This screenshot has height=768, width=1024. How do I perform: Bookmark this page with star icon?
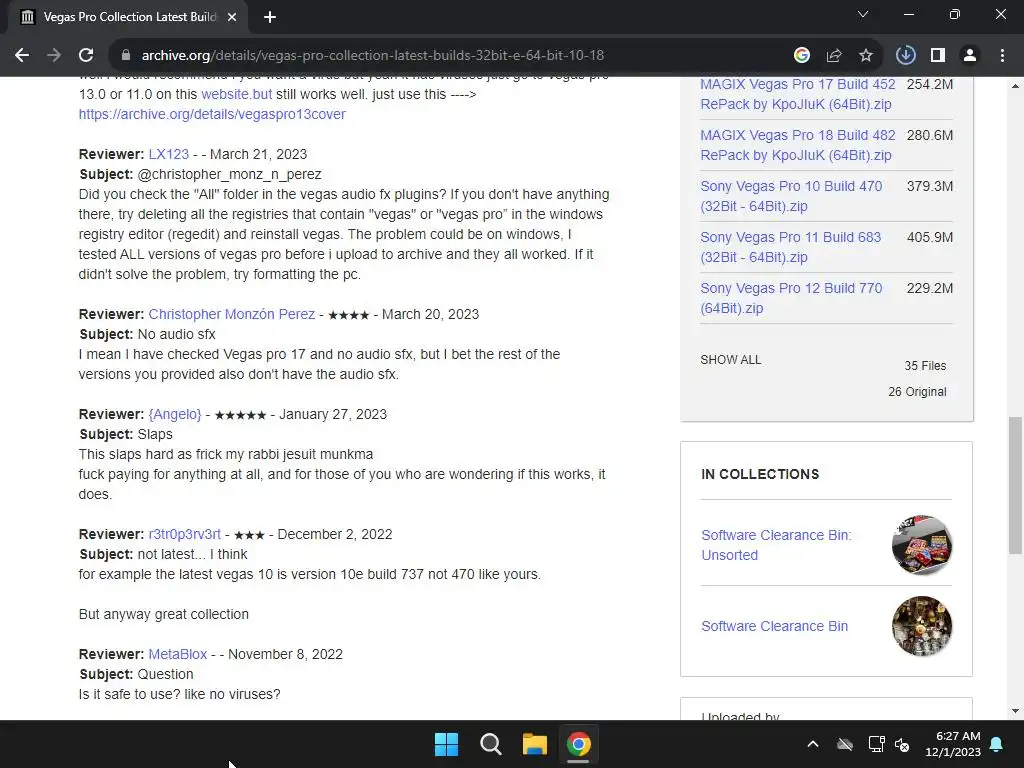(866, 56)
